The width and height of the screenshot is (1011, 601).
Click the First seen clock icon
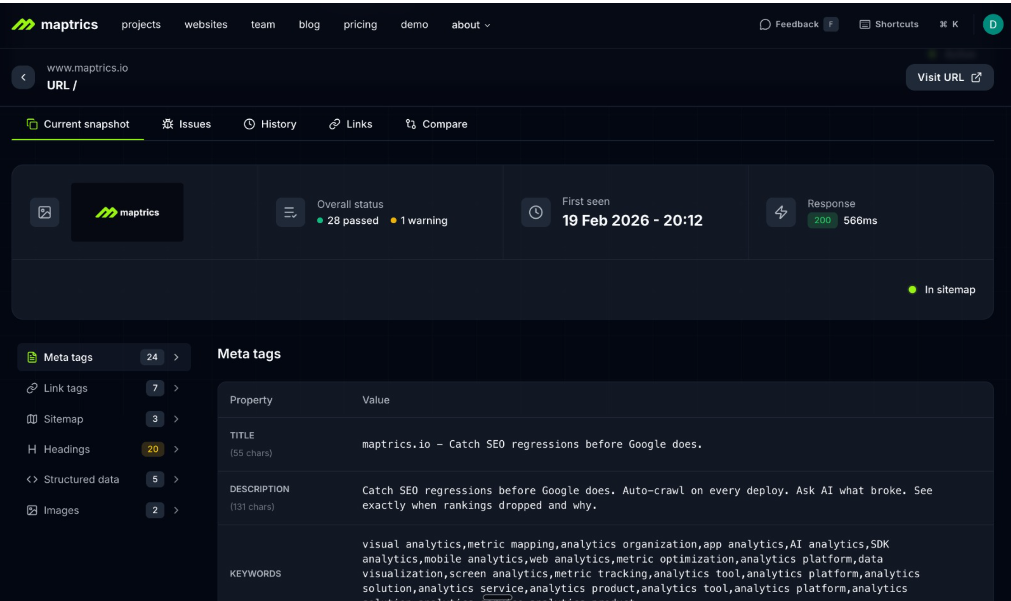coord(535,212)
